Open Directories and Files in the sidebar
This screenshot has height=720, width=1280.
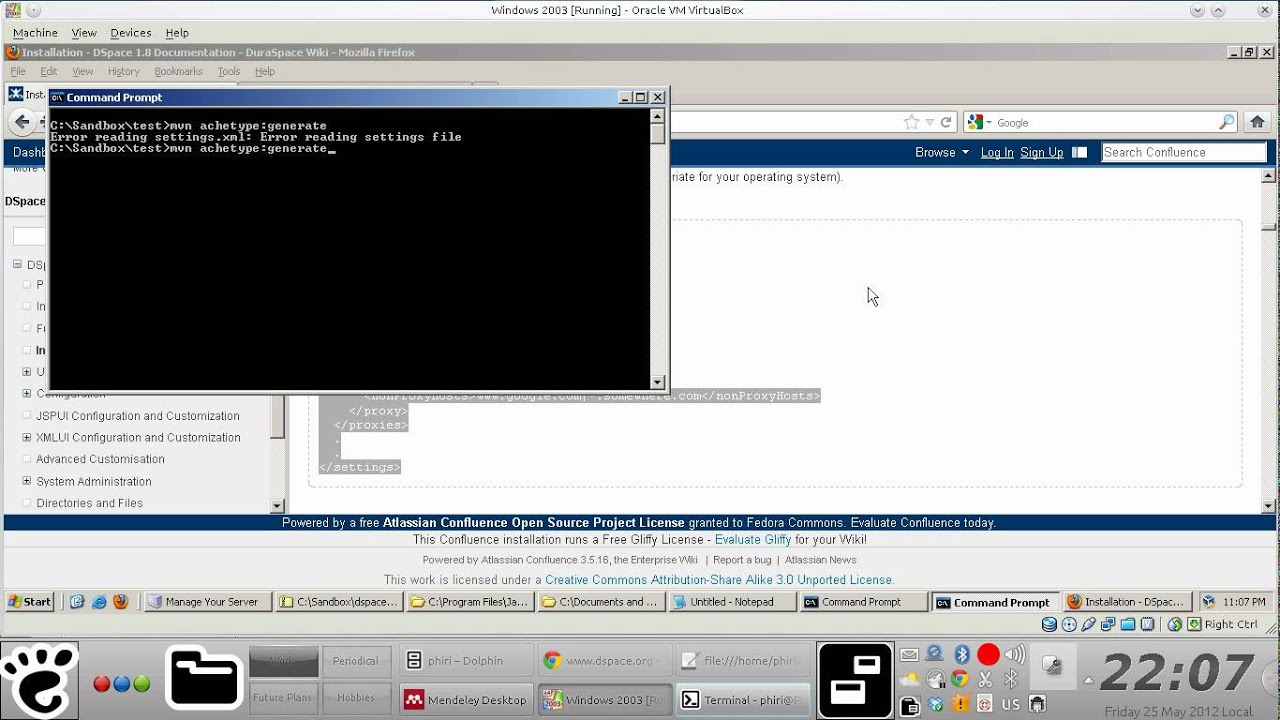click(x=90, y=503)
